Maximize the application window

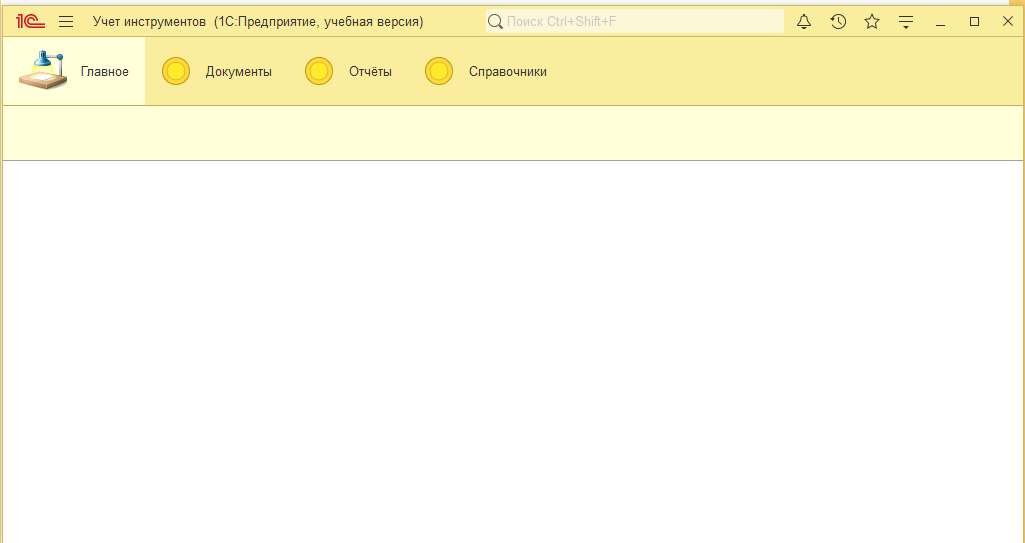[x=975, y=22]
